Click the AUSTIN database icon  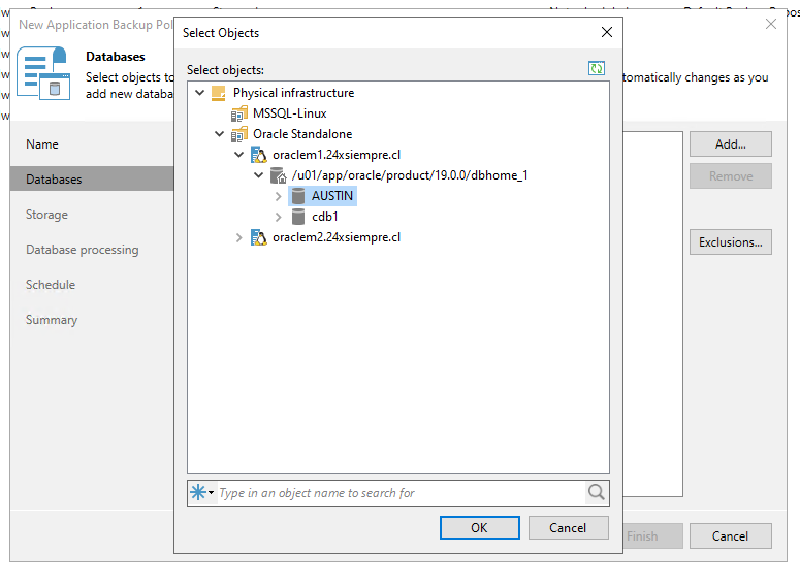298,196
